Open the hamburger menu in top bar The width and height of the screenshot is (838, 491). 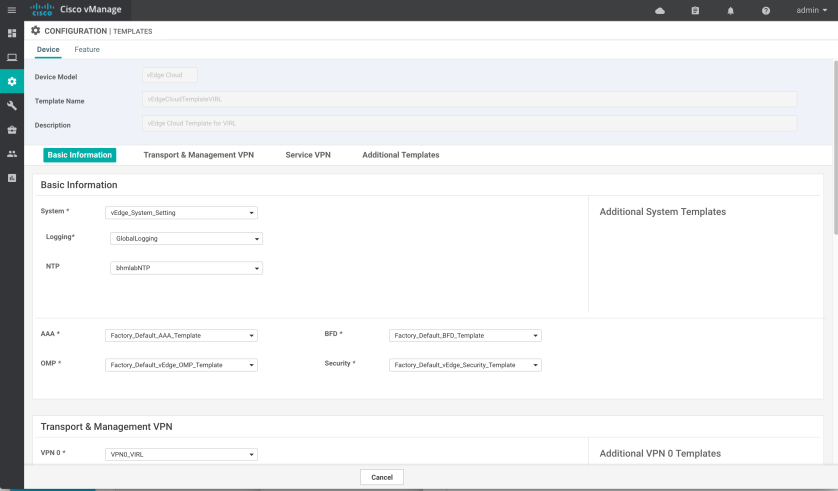pyautogui.click(x=12, y=10)
